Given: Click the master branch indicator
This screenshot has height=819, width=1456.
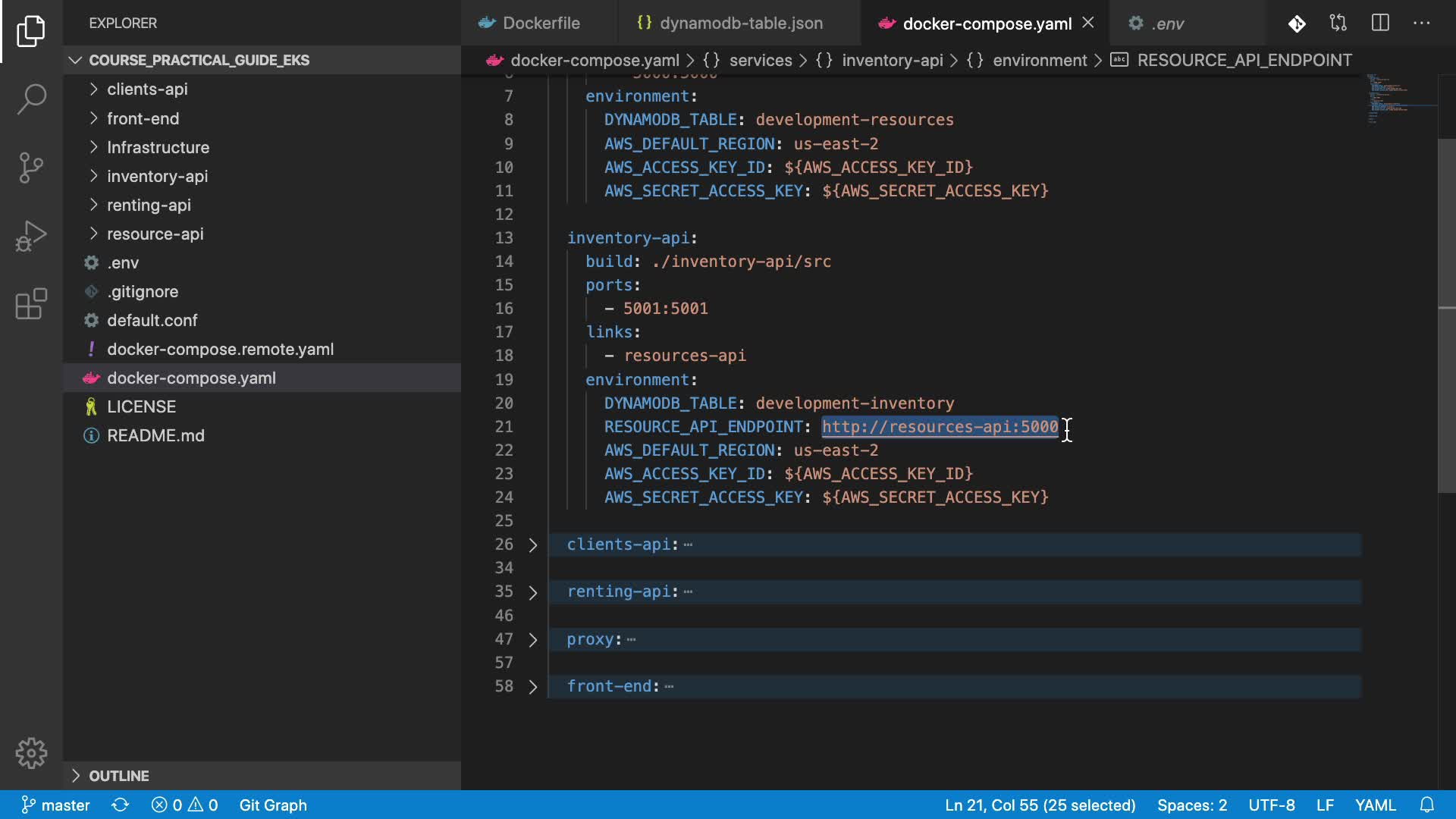Looking at the screenshot, I should coord(55,805).
